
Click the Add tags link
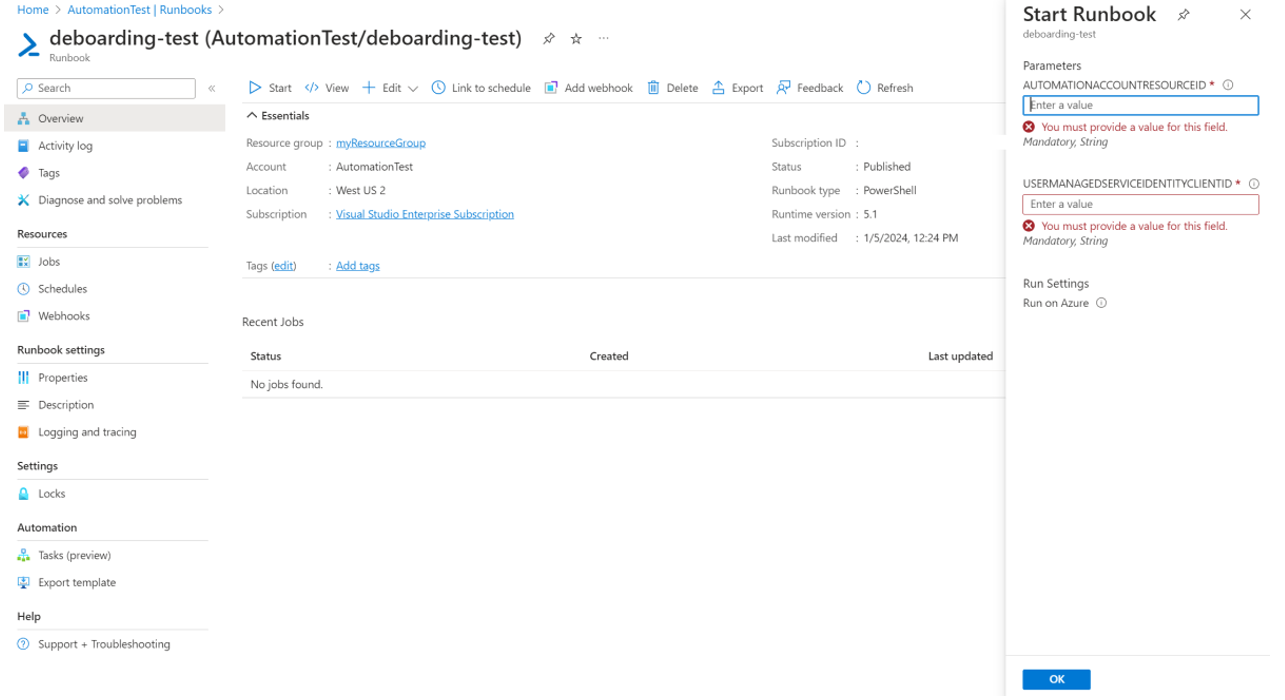coord(358,266)
